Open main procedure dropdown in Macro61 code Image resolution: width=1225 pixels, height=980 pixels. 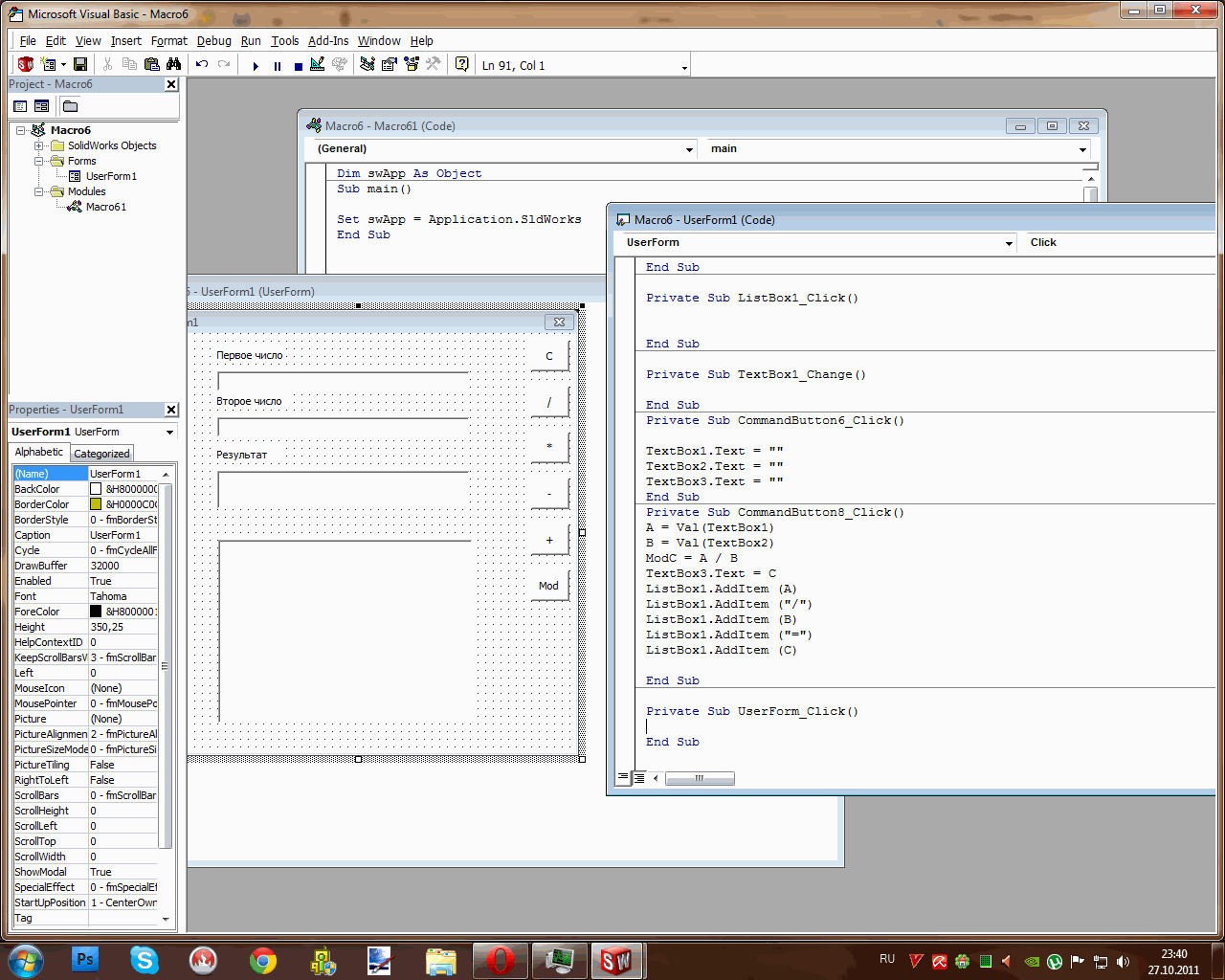[x=1082, y=149]
